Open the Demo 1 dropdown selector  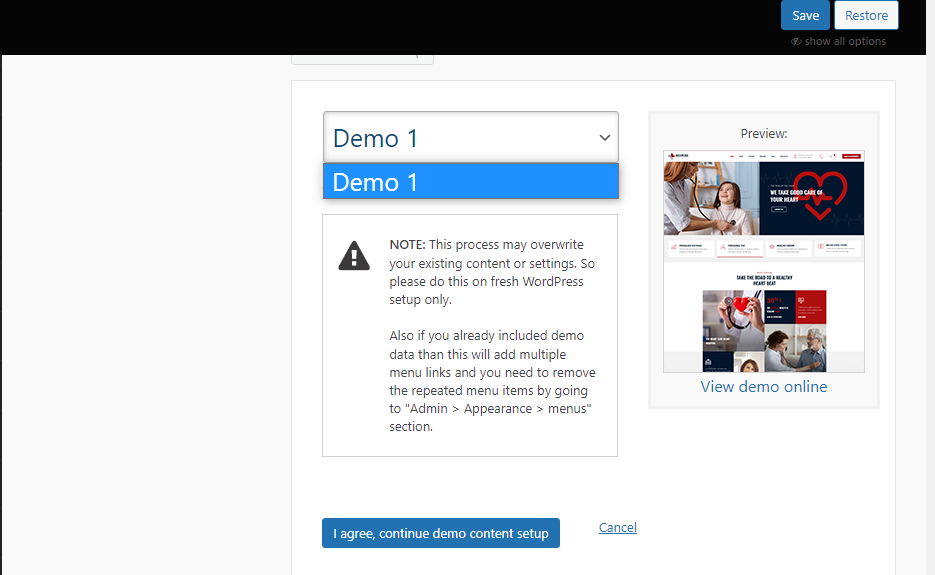click(x=470, y=137)
